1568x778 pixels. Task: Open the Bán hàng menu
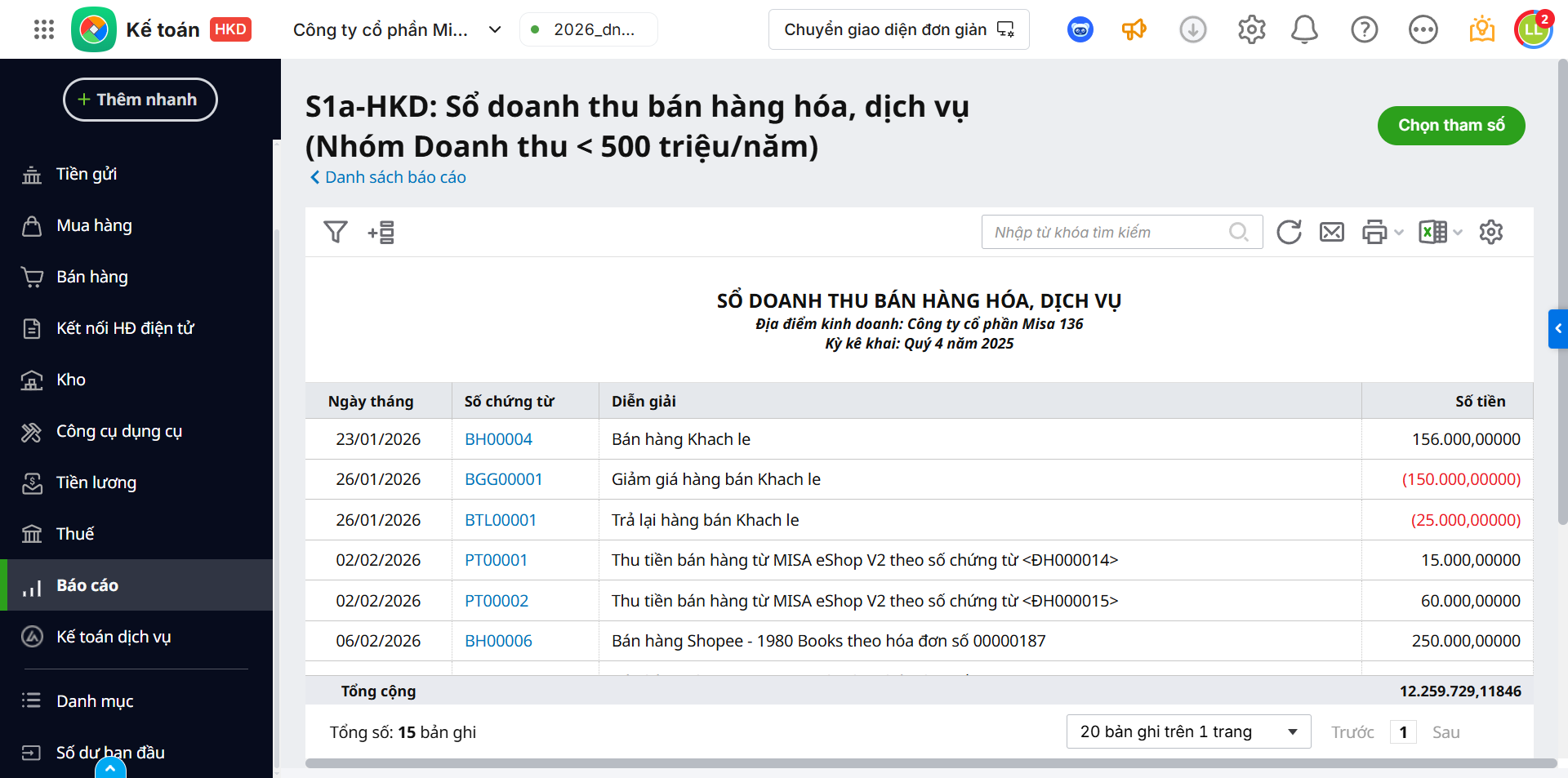[92, 277]
